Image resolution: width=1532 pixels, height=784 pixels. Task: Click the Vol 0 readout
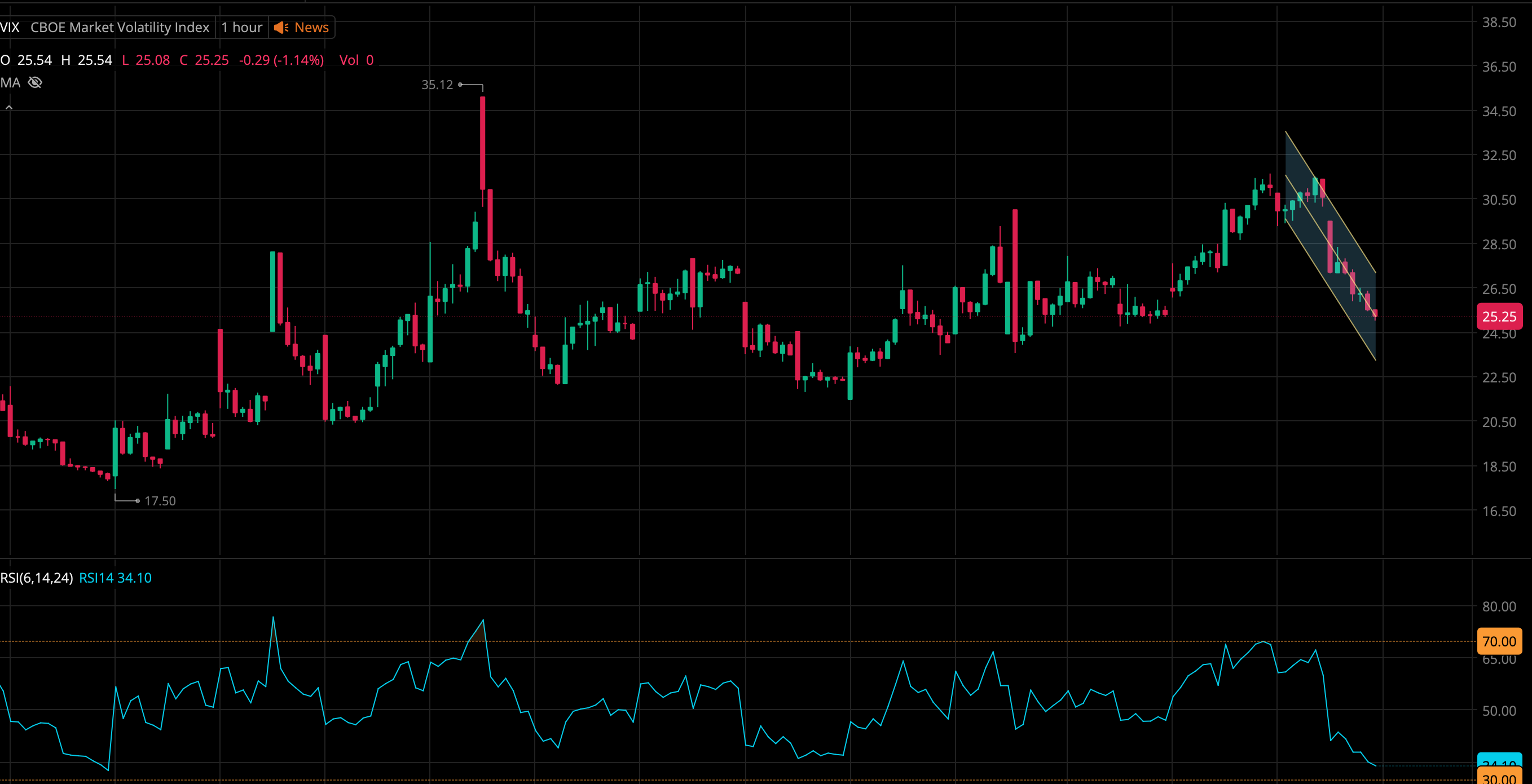(356, 60)
